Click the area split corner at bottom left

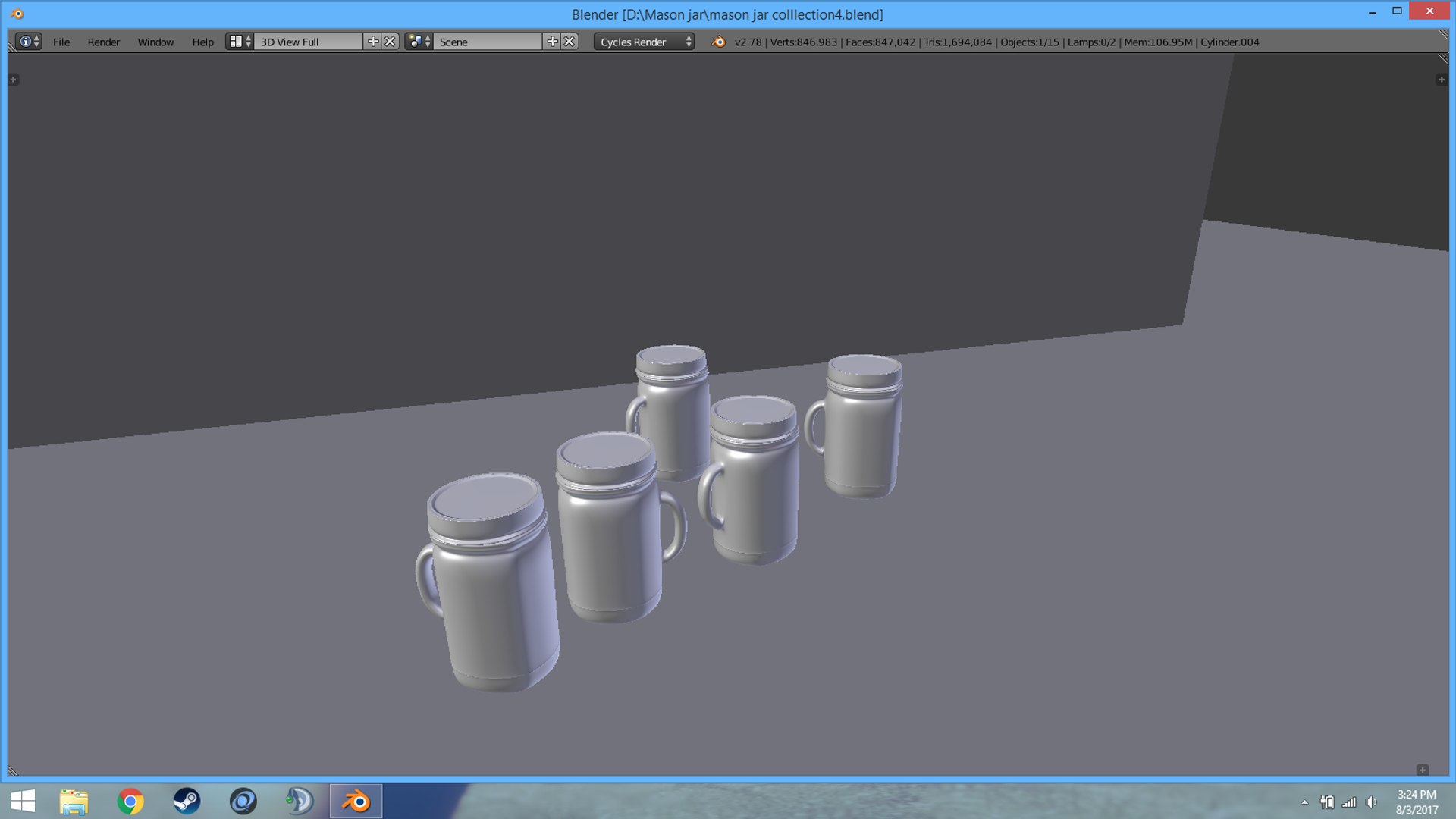click(13, 770)
